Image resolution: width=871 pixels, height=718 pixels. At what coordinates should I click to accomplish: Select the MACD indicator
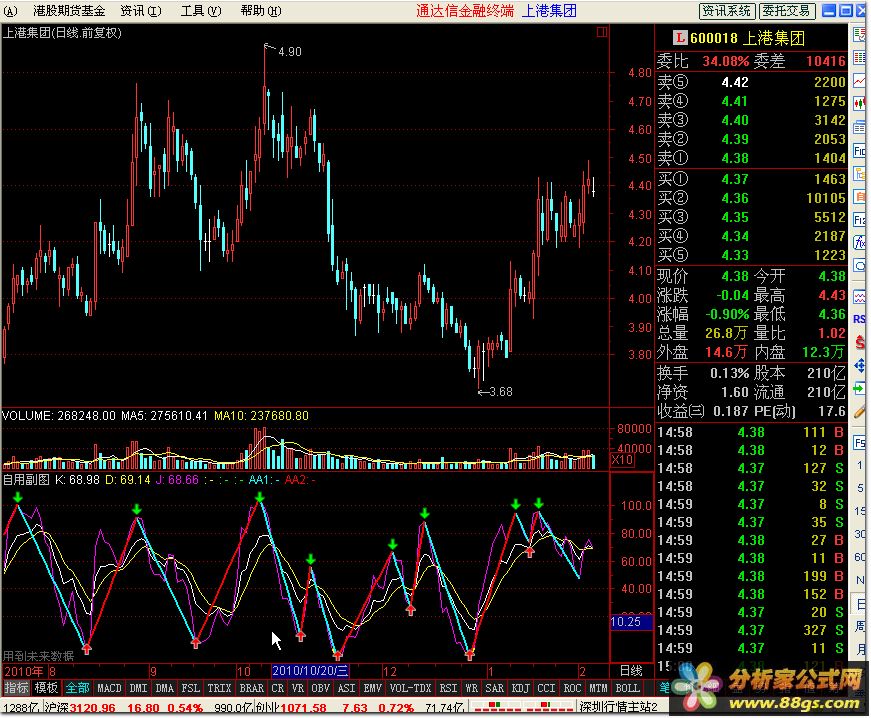pos(109,688)
